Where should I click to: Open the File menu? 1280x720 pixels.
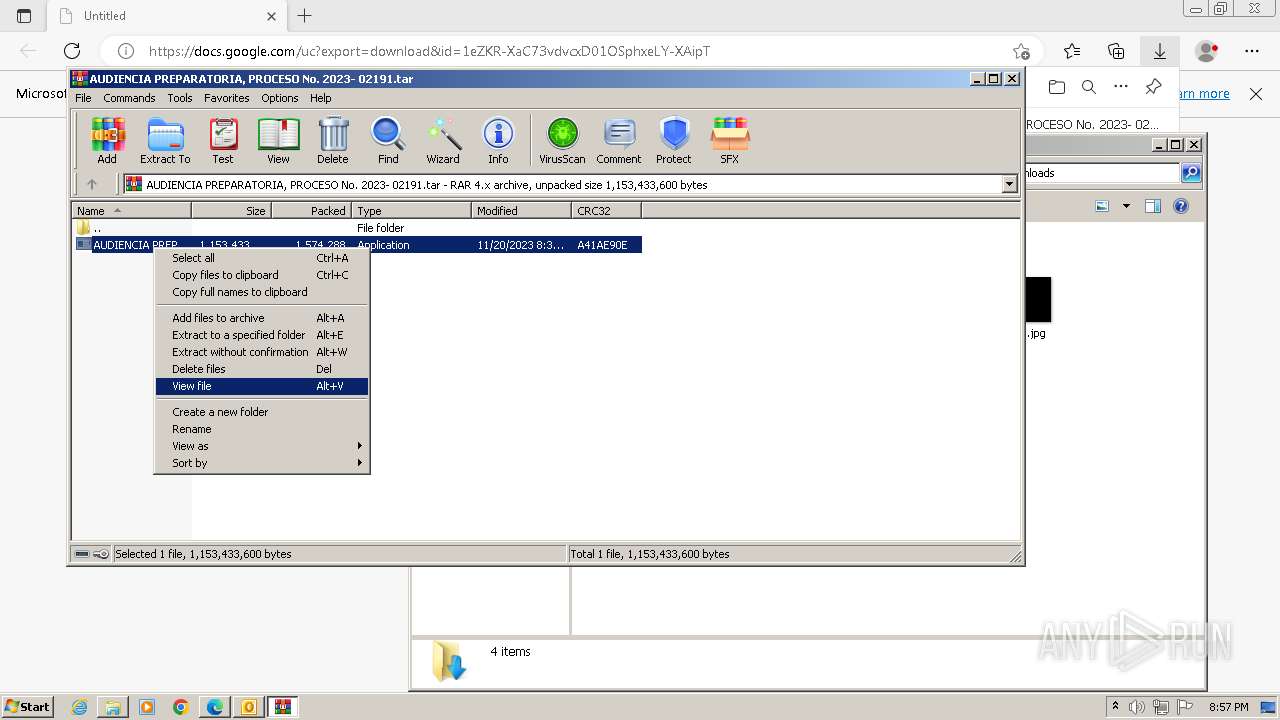click(83, 98)
